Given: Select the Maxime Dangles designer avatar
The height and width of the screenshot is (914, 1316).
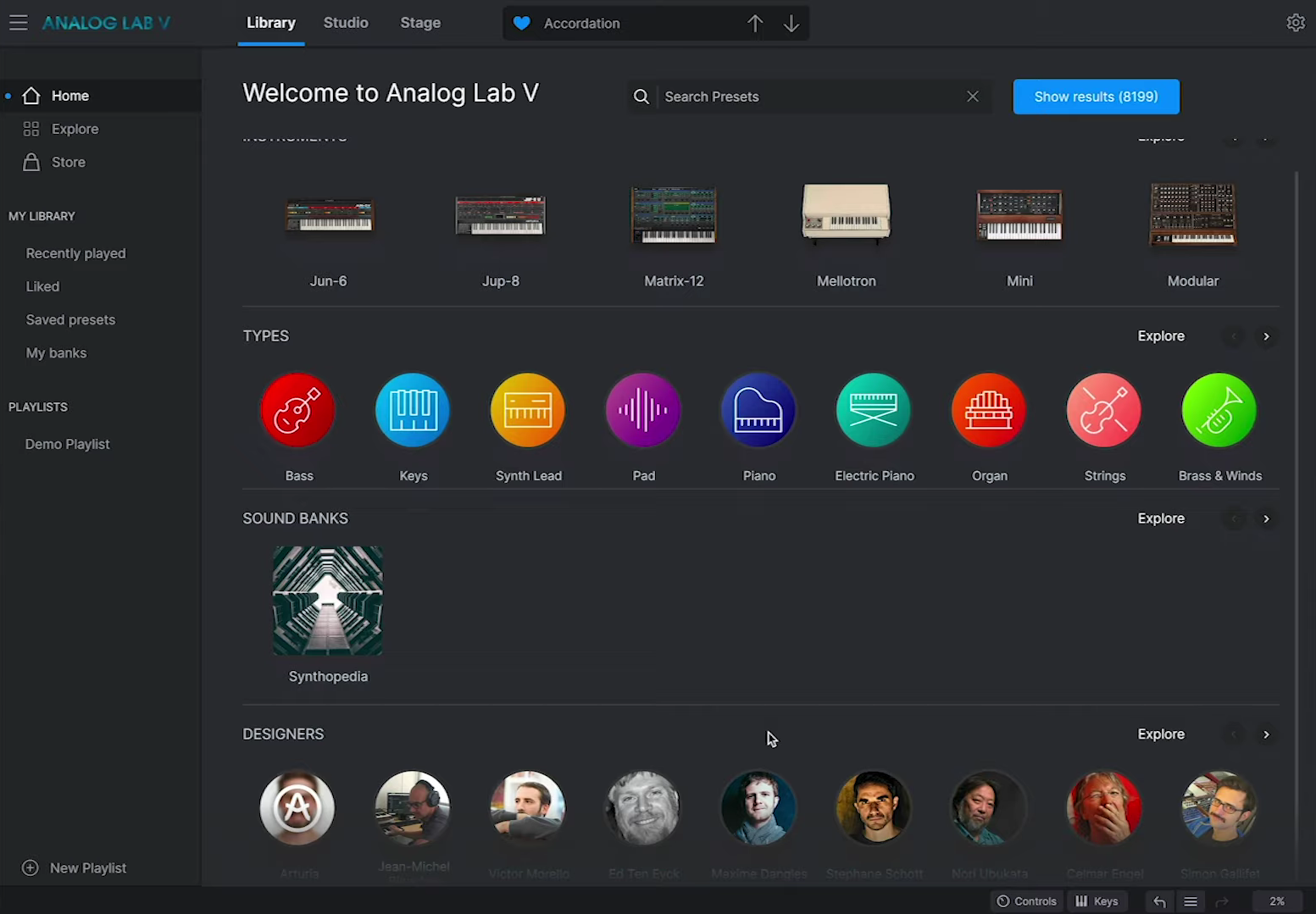Looking at the screenshot, I should (x=758, y=807).
